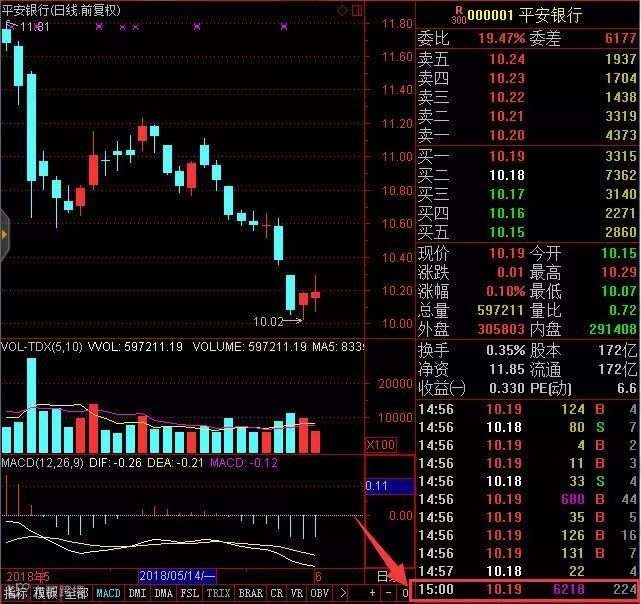641x604 pixels.
Task: Show more indicator tabs with the > arrow
Action: point(343,592)
